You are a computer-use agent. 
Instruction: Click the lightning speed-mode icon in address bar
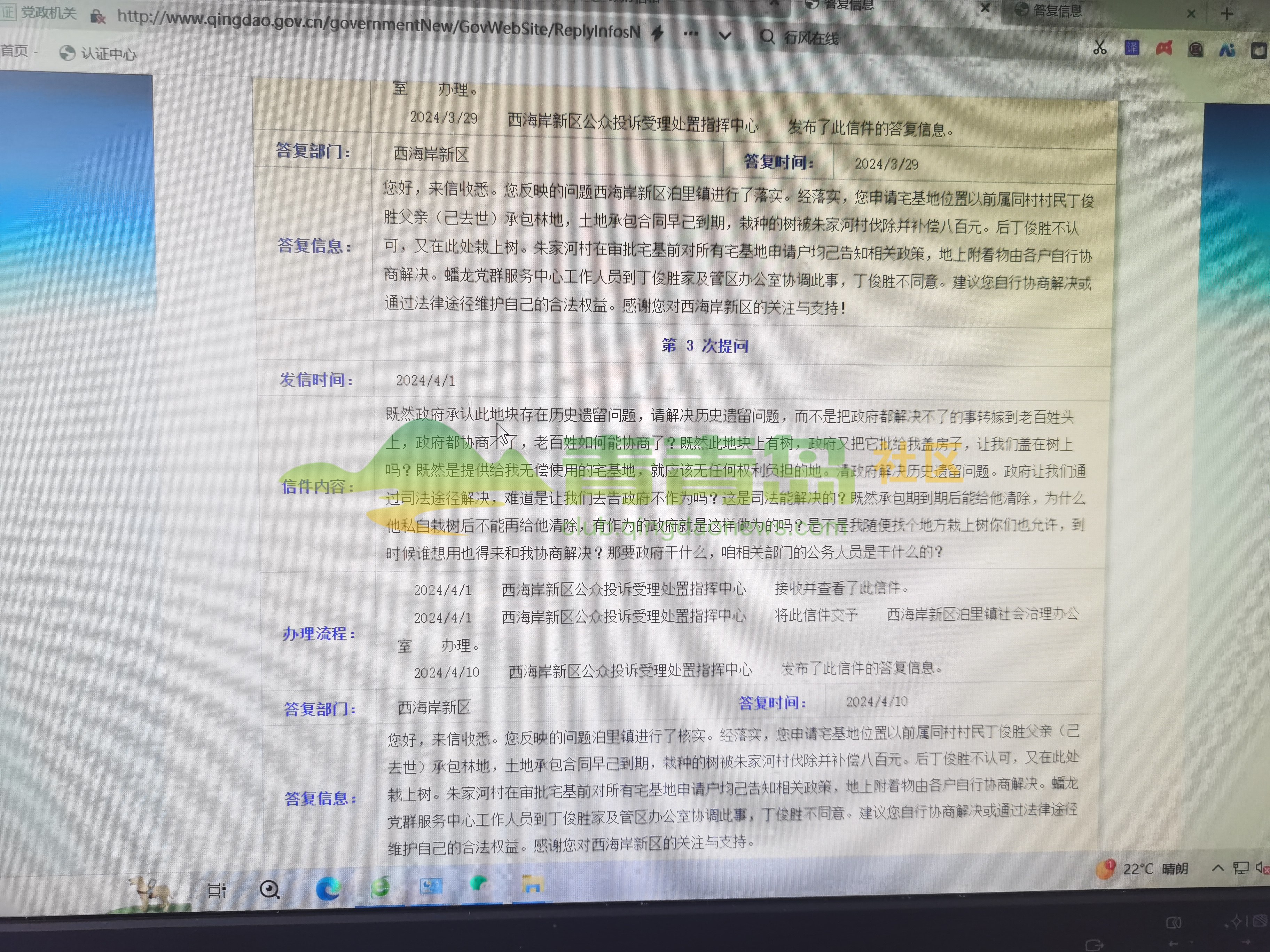[x=658, y=33]
